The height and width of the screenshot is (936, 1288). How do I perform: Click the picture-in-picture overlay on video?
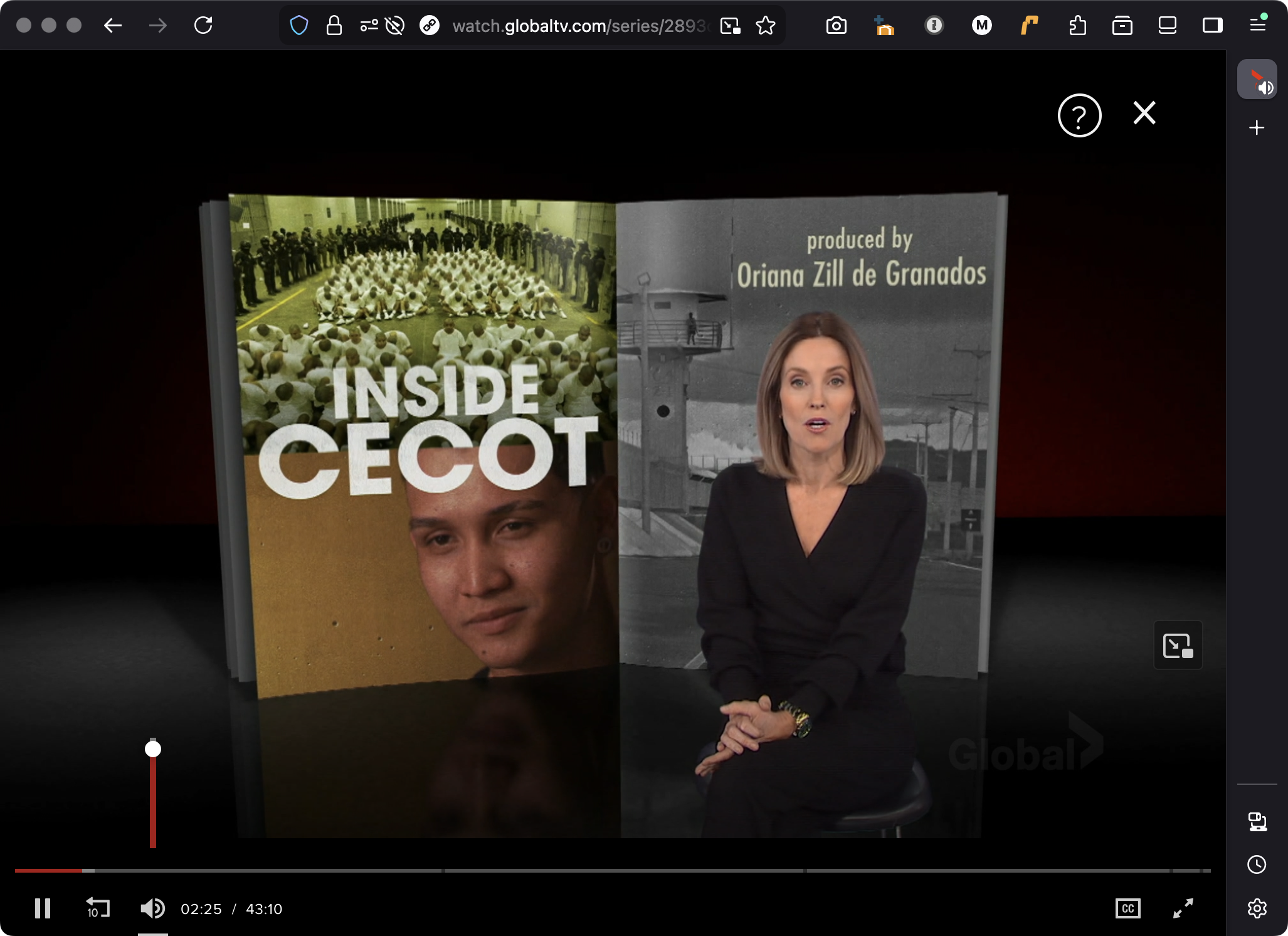coord(1178,646)
